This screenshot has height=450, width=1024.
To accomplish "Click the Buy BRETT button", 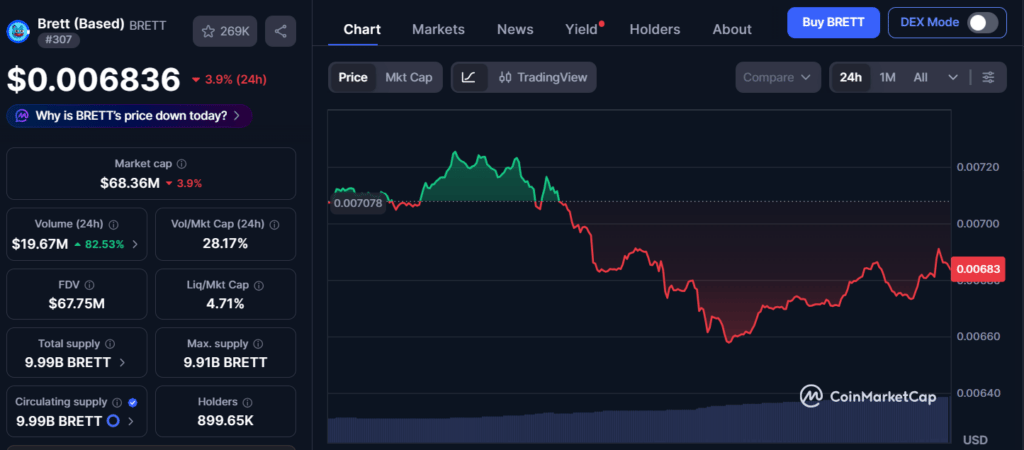I will coord(833,22).
